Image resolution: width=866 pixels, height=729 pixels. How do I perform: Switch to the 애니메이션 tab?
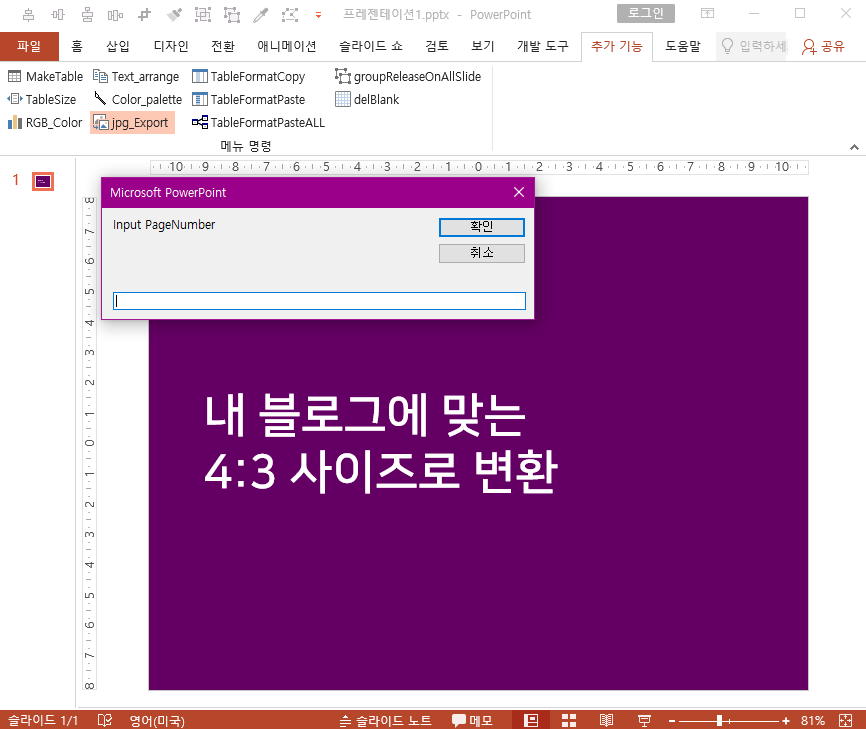click(x=287, y=46)
